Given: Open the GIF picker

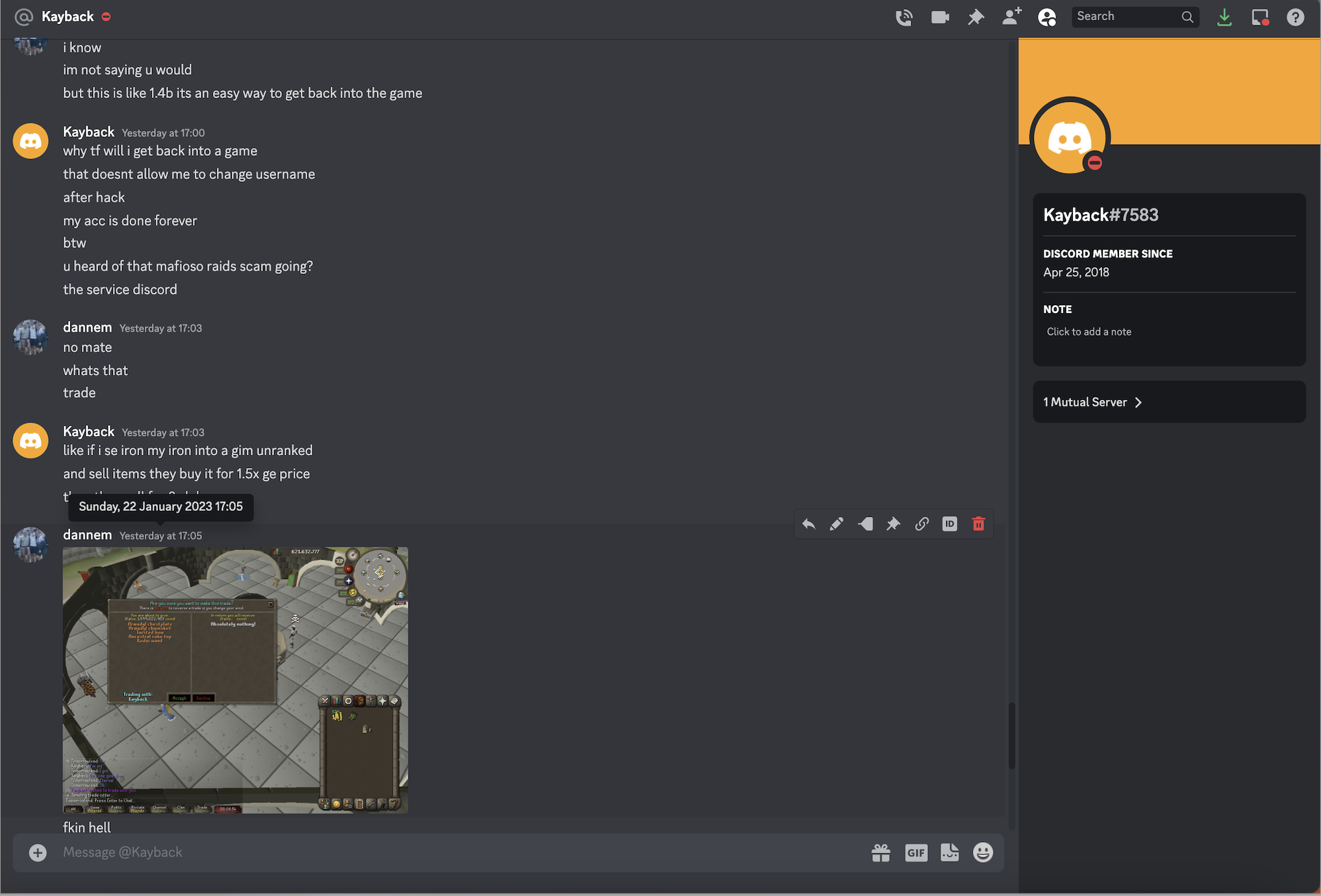Looking at the screenshot, I should 916,852.
